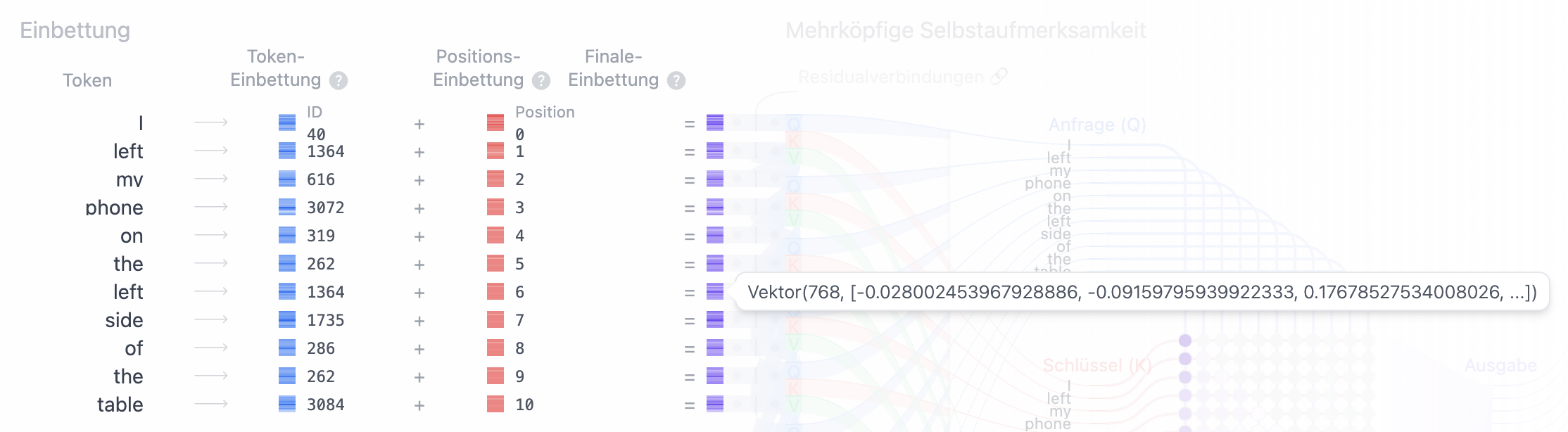Screen dimensions: 1568x432
Task: Click the purple final embedding beside the vector tooltip
Action: [x=715, y=292]
